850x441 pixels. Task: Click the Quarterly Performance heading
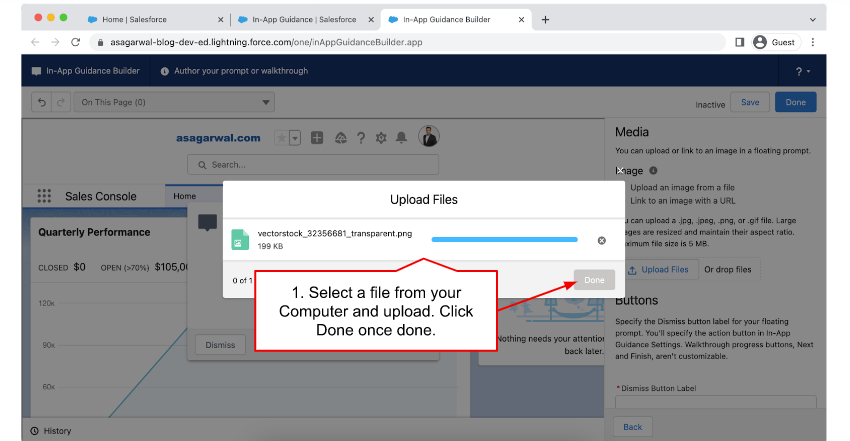tap(94, 232)
